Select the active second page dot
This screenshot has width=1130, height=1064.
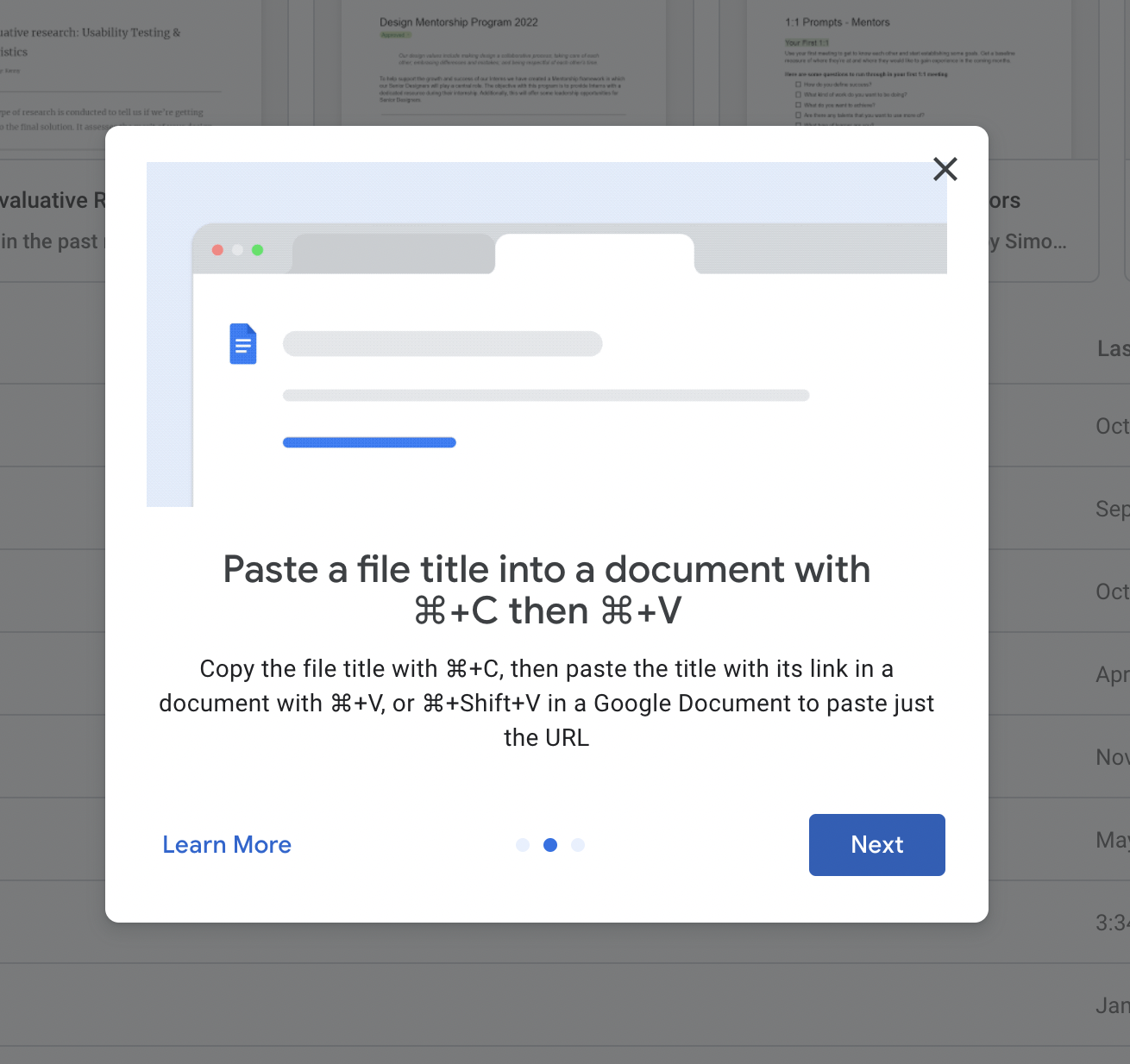click(550, 845)
